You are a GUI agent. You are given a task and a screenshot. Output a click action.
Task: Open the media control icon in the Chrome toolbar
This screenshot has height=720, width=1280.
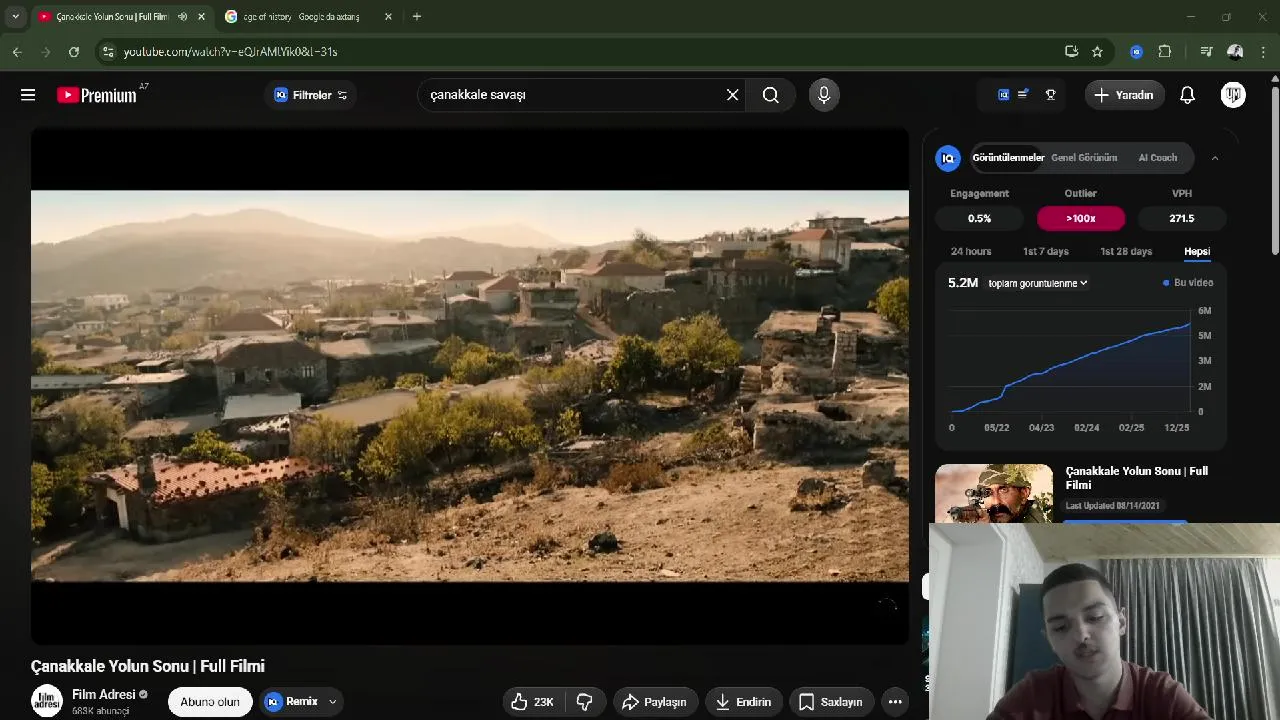[x=1206, y=51]
